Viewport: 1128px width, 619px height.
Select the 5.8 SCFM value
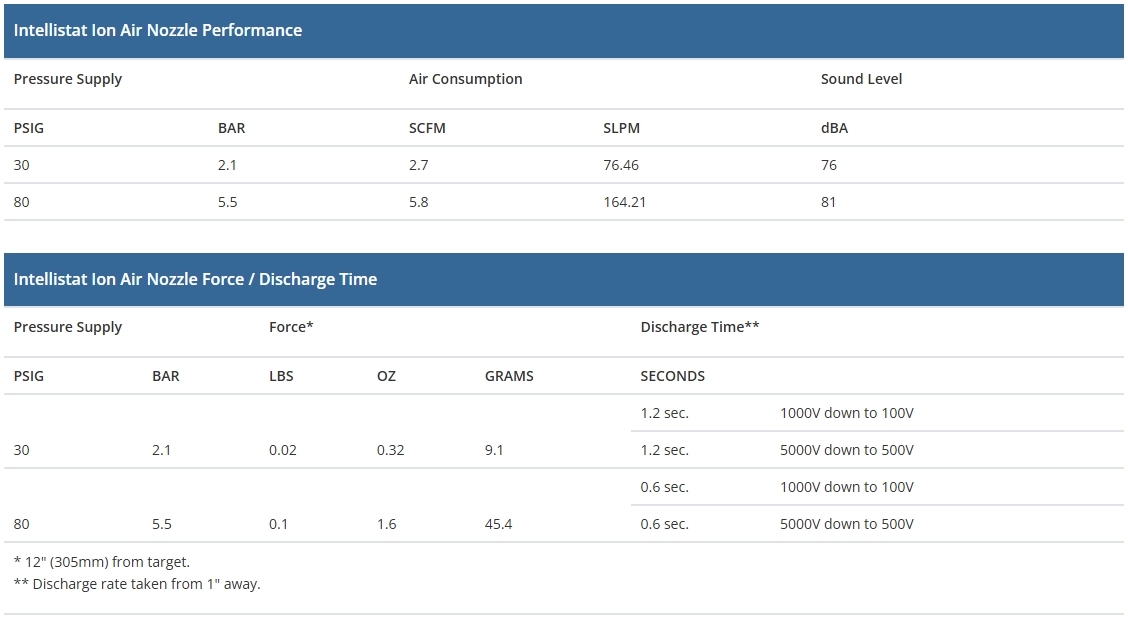pos(419,202)
